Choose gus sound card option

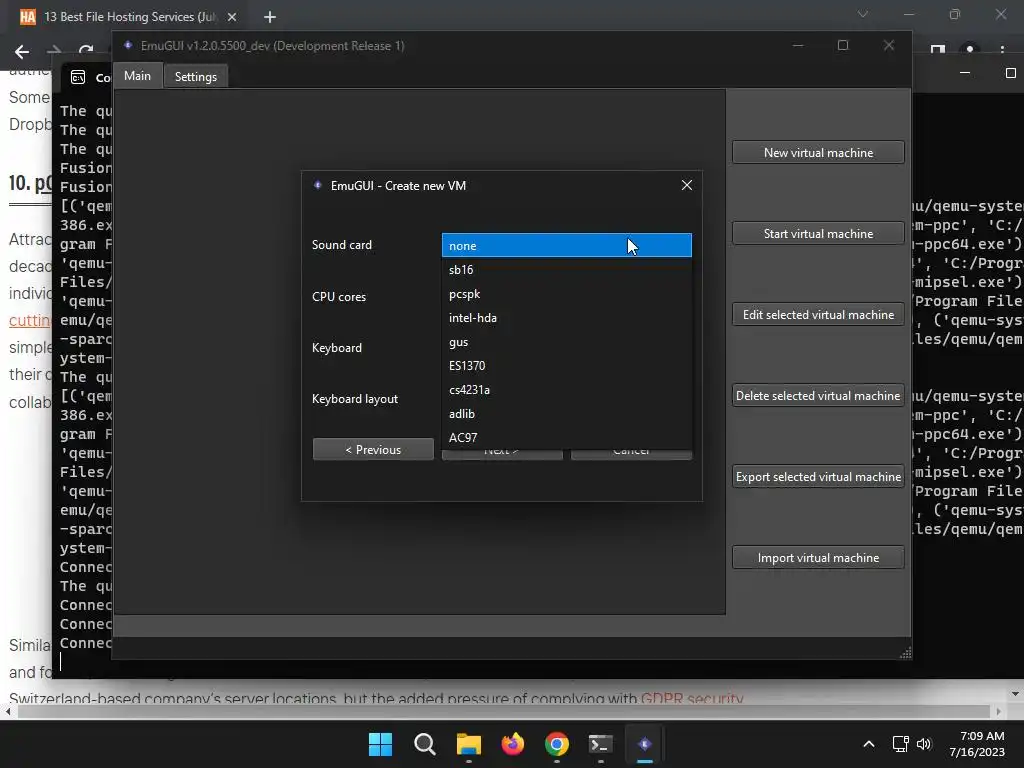[566, 342]
